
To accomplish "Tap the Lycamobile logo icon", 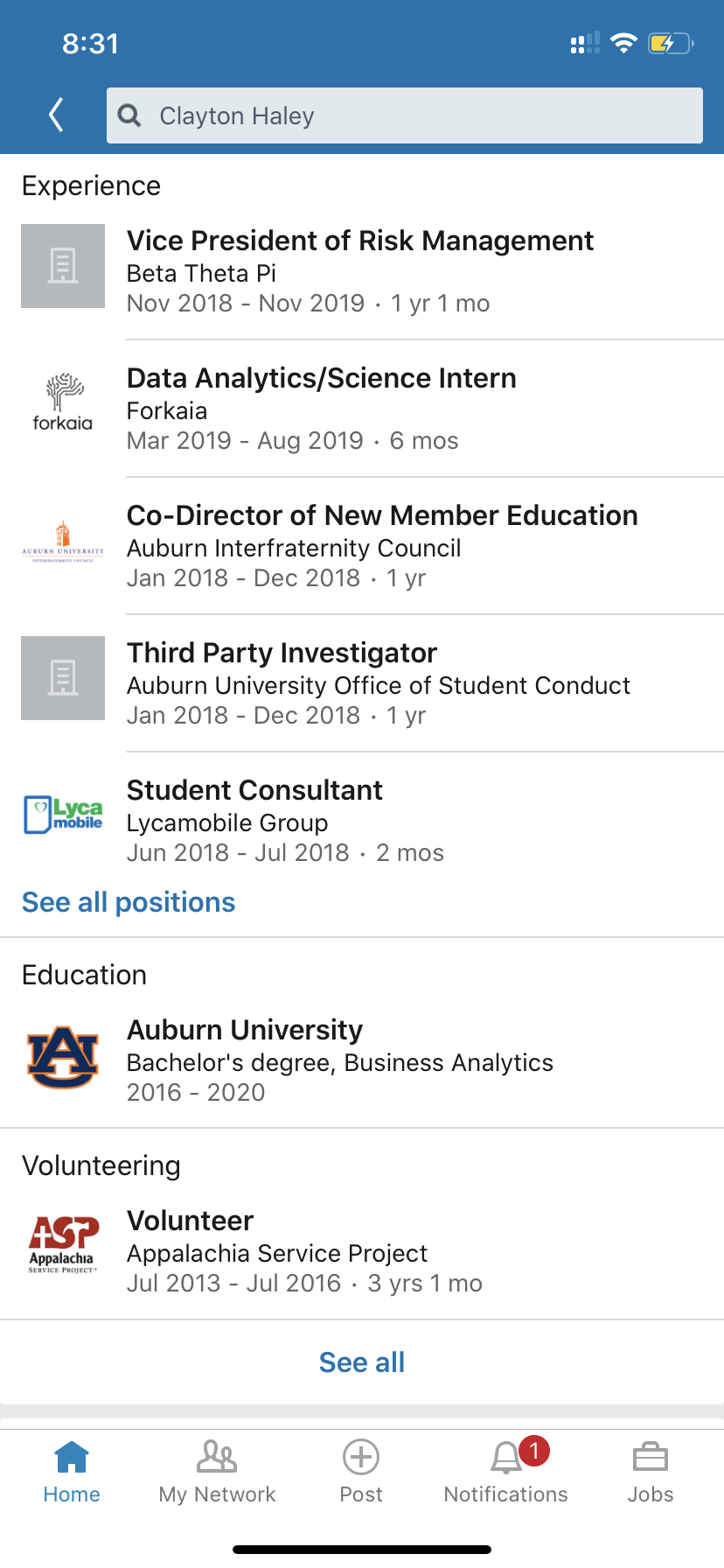I will [63, 815].
